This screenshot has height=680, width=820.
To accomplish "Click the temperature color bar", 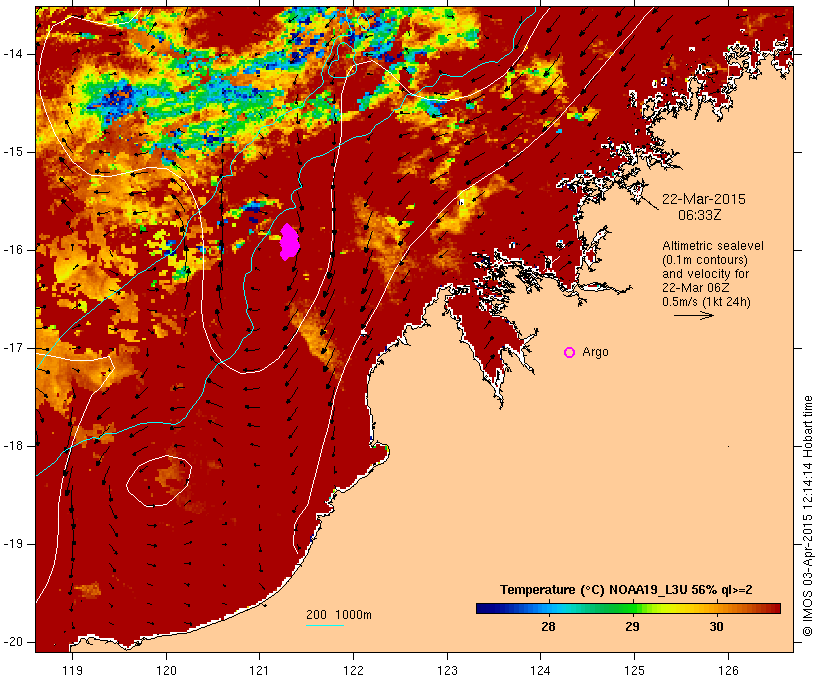I will pos(628,608).
